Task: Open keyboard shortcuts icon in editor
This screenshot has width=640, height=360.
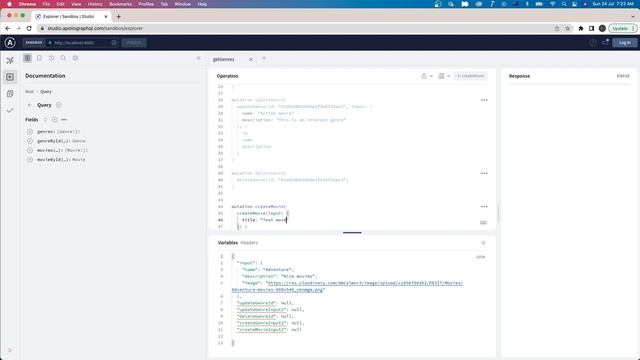Action: [483, 222]
